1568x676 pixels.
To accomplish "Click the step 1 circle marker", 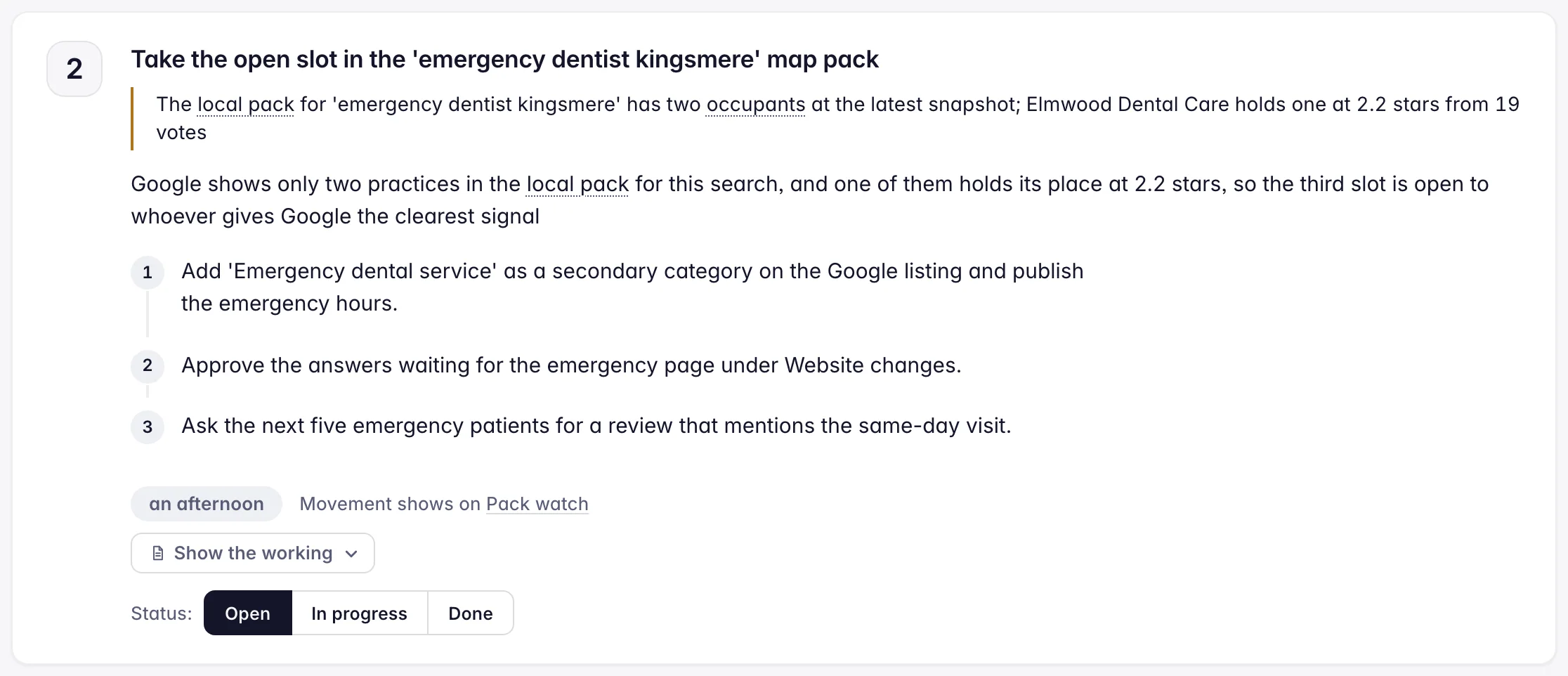I will click(x=148, y=273).
